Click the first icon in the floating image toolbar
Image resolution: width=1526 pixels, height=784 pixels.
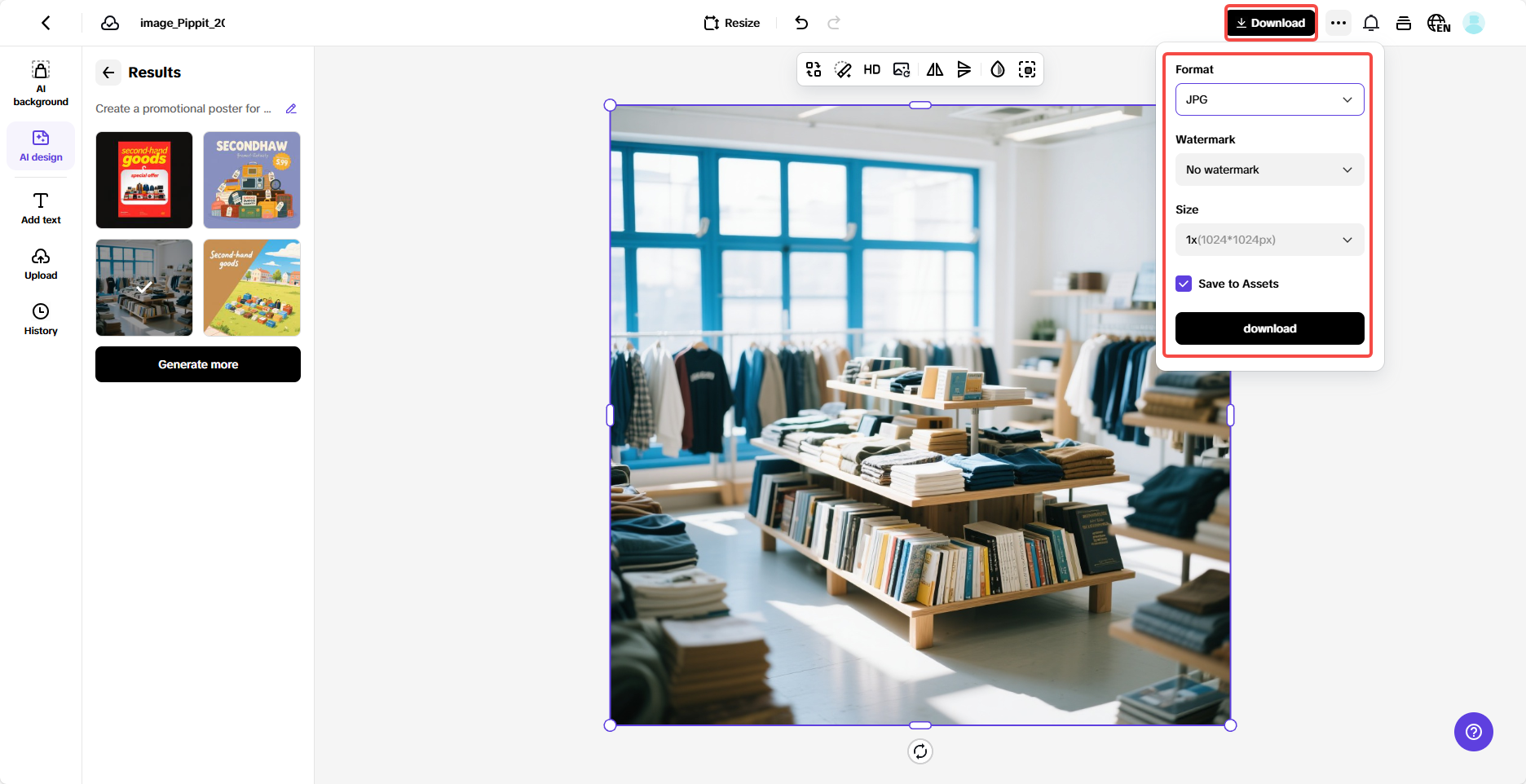[814, 69]
